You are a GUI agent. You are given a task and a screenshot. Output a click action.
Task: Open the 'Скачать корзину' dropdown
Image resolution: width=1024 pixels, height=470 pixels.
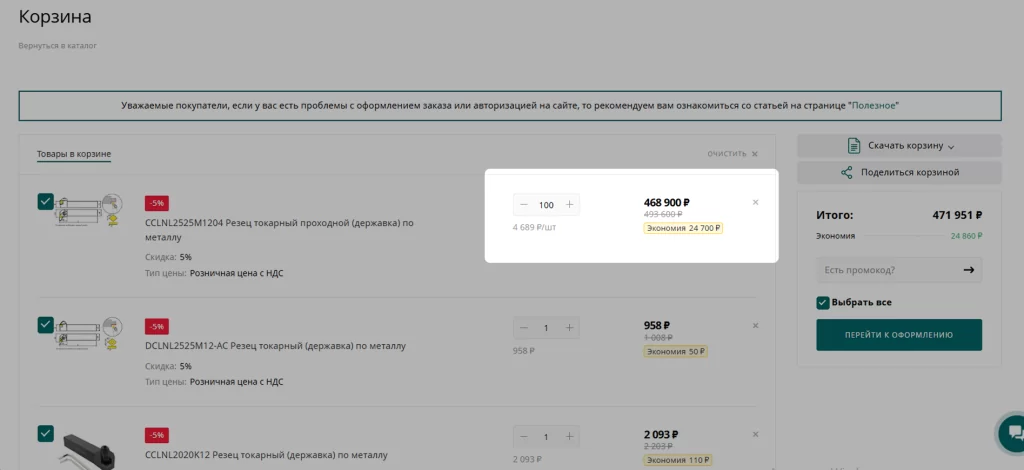(899, 146)
